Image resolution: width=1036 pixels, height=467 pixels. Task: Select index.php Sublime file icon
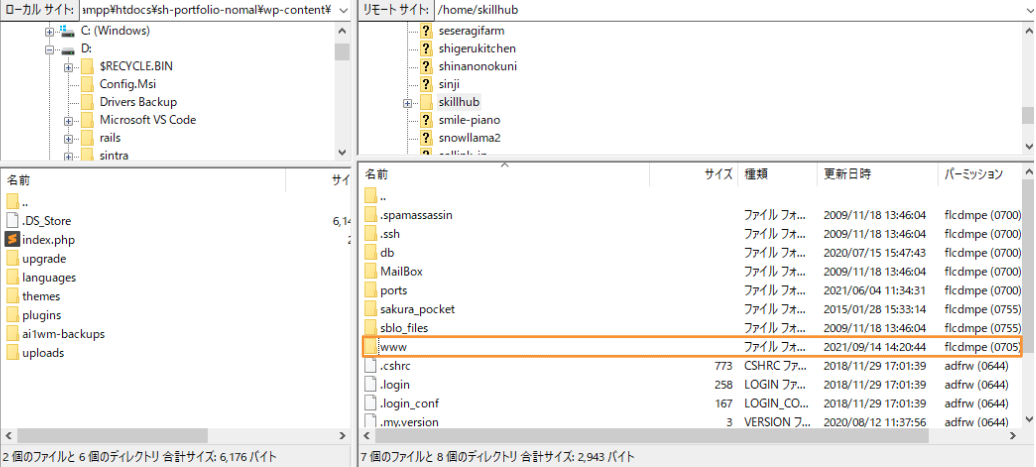click(x=12, y=239)
